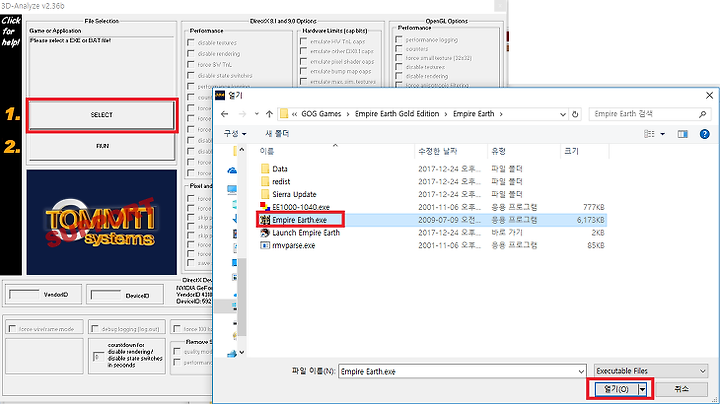Click the OneDrive icon in navigation pane
Image resolution: width=720 pixels, height=404 pixels.
coord(232,170)
